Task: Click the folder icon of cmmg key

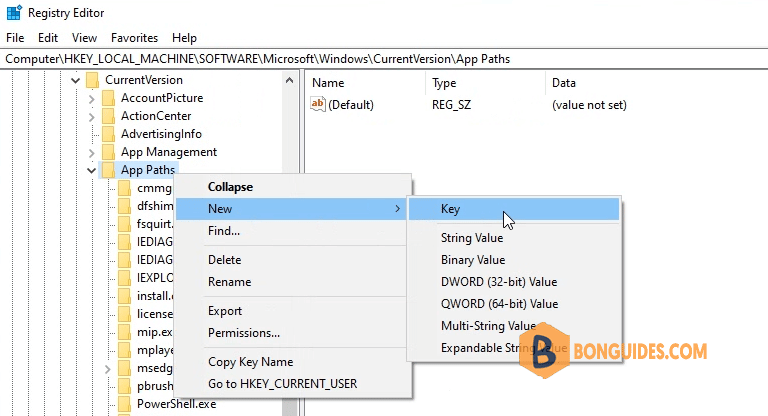Action: (x=124, y=188)
